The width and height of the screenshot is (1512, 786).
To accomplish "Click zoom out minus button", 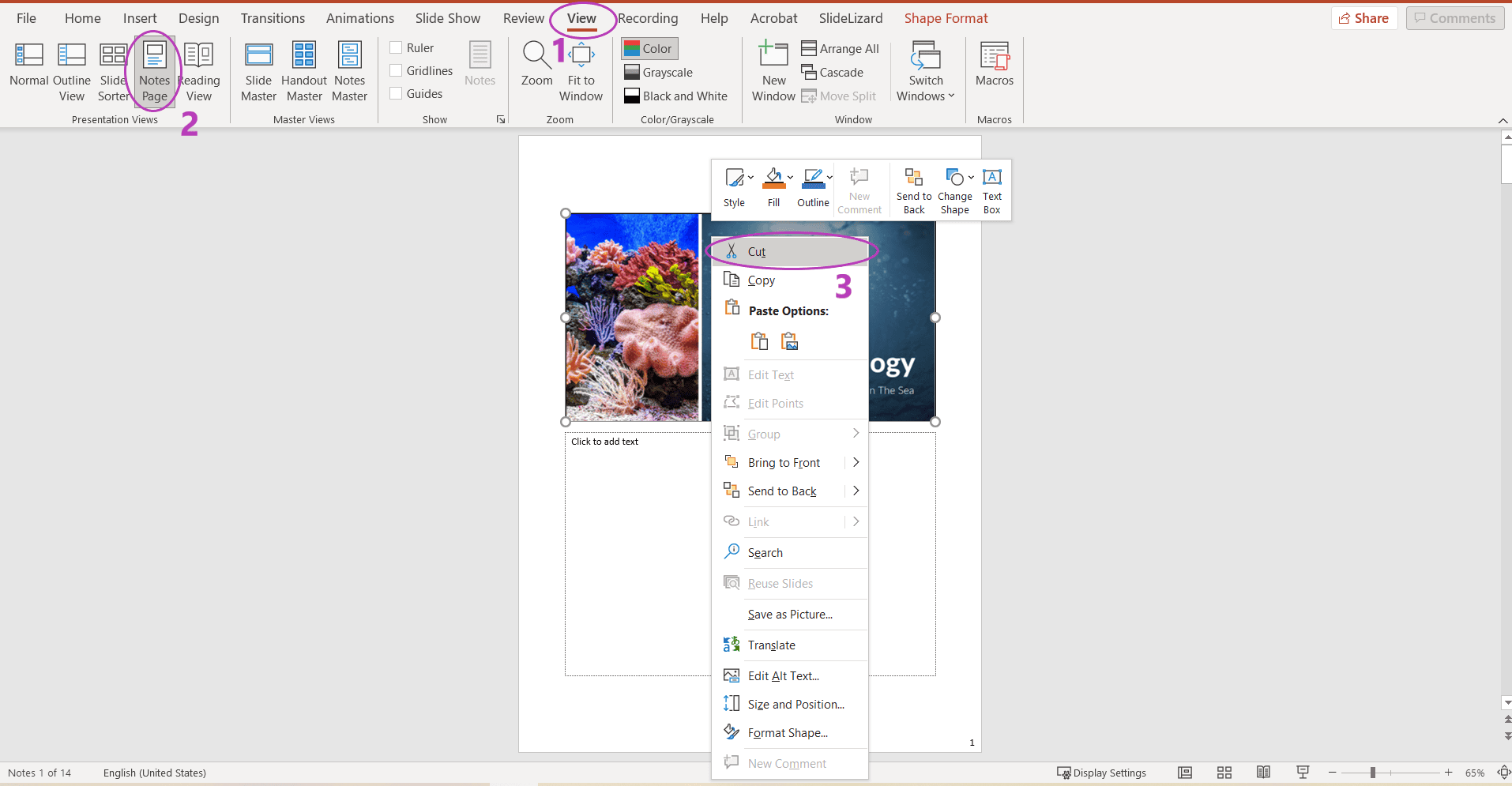I will point(1333,773).
